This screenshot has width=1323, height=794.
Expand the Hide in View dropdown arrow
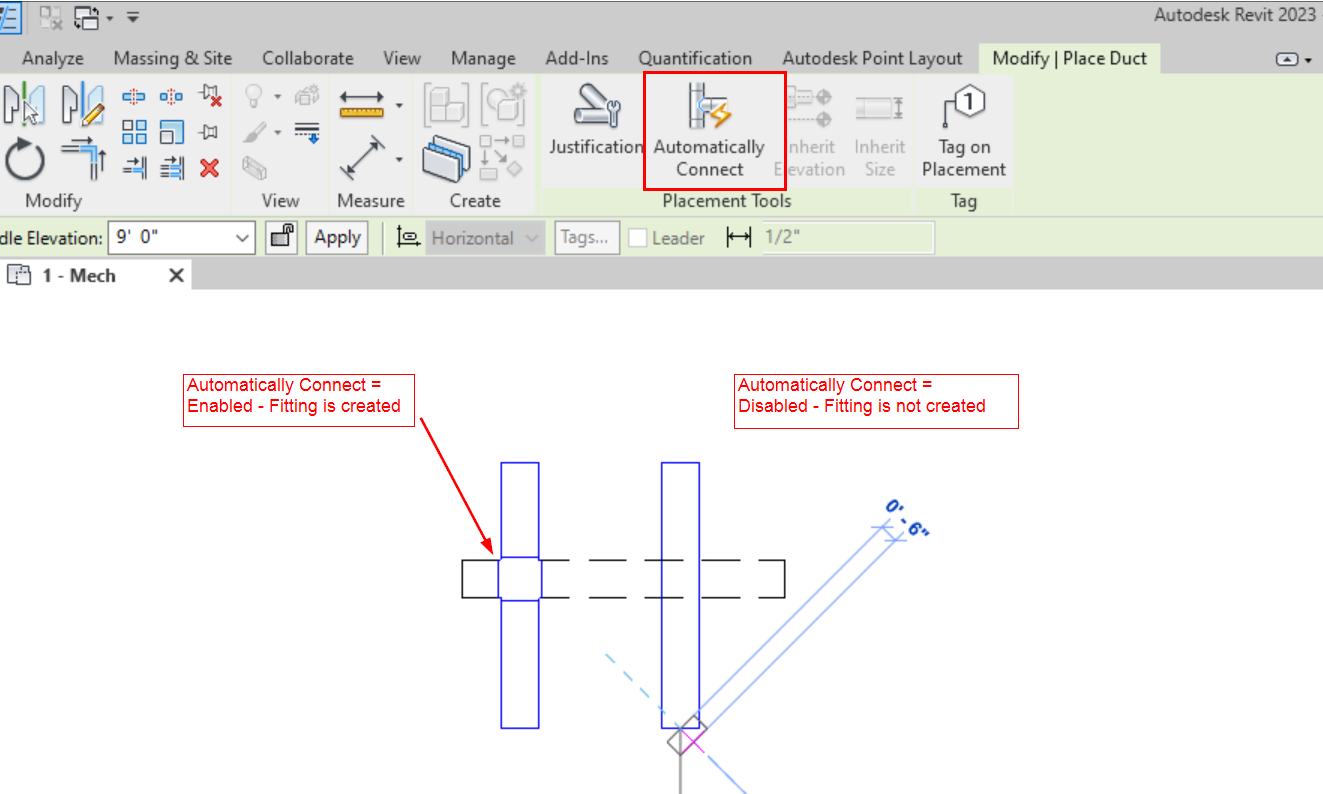coord(277,98)
